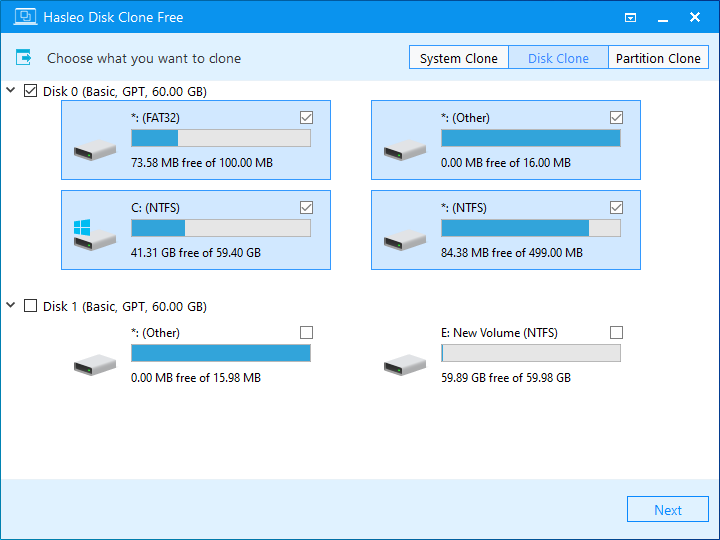Click the FAT32 partition usage bar
The height and width of the screenshot is (540, 720).
221,138
